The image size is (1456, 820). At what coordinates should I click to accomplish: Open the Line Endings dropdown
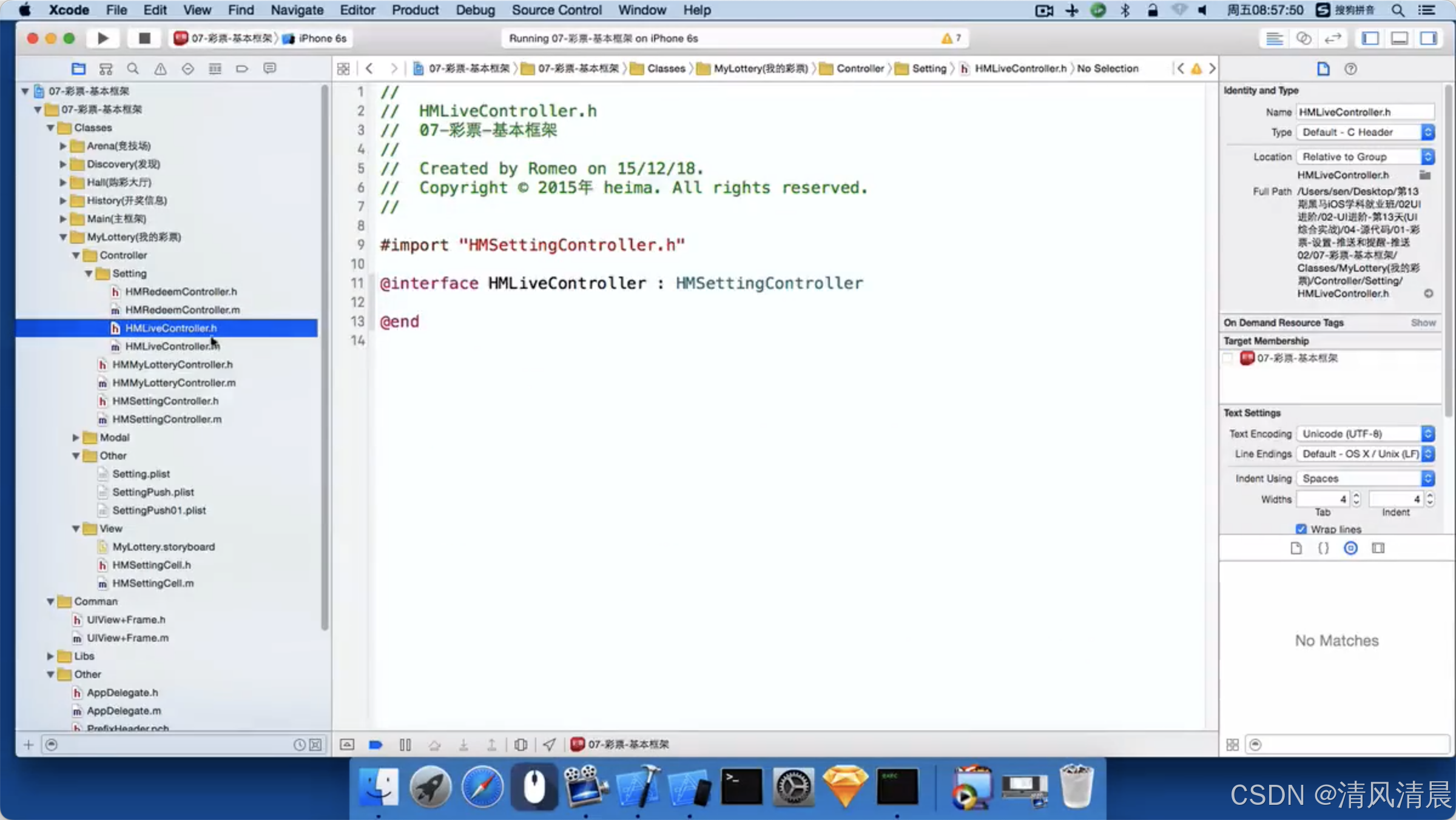click(x=1366, y=454)
